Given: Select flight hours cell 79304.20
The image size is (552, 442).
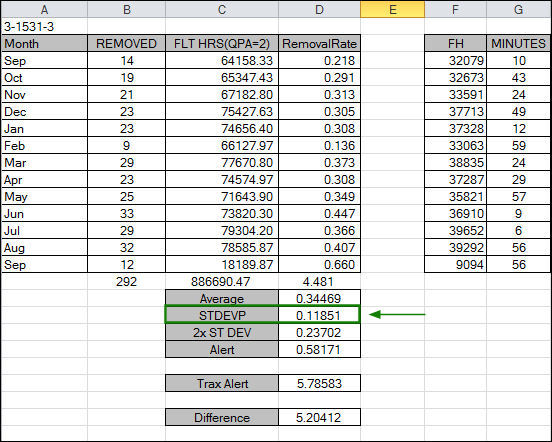Looking at the screenshot, I should (222, 231).
